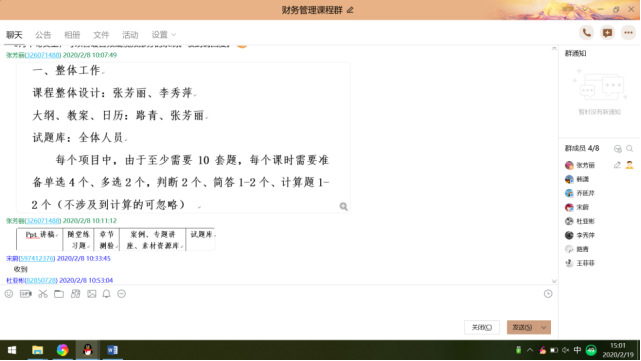Click the 关闭(C) button
The width and height of the screenshot is (641, 361).
point(482,327)
